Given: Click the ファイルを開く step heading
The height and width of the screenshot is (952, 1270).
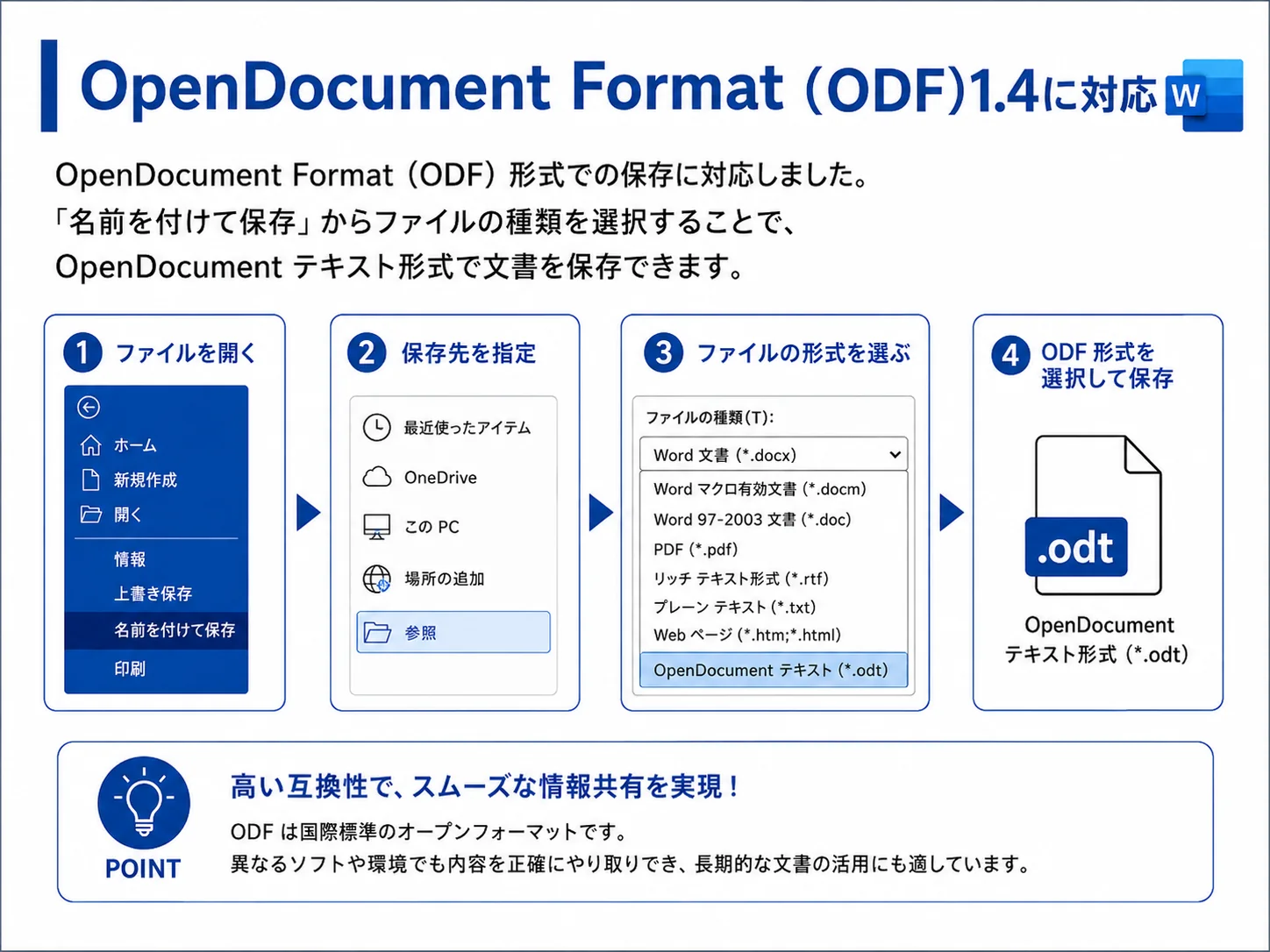Looking at the screenshot, I should point(186,353).
